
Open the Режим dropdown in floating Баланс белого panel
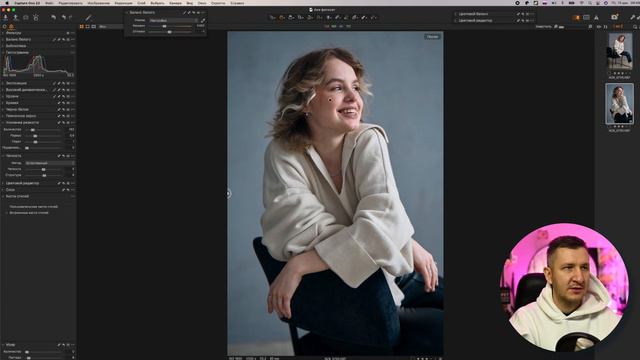173,20
